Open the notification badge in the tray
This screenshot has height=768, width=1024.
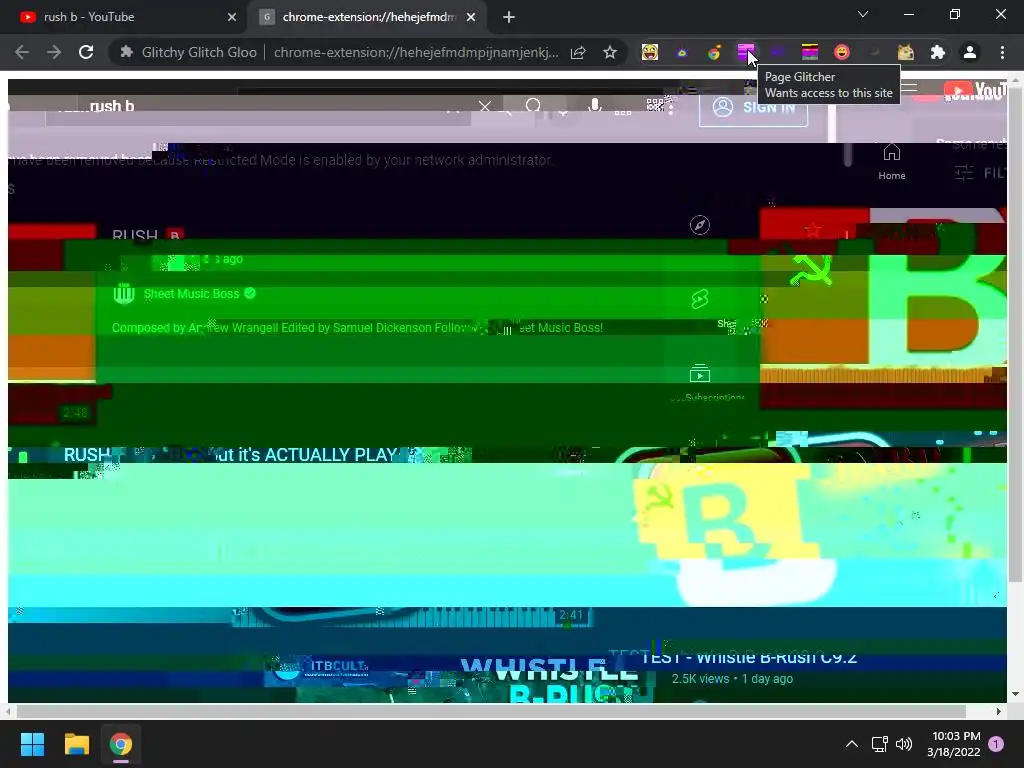[x=996, y=744]
